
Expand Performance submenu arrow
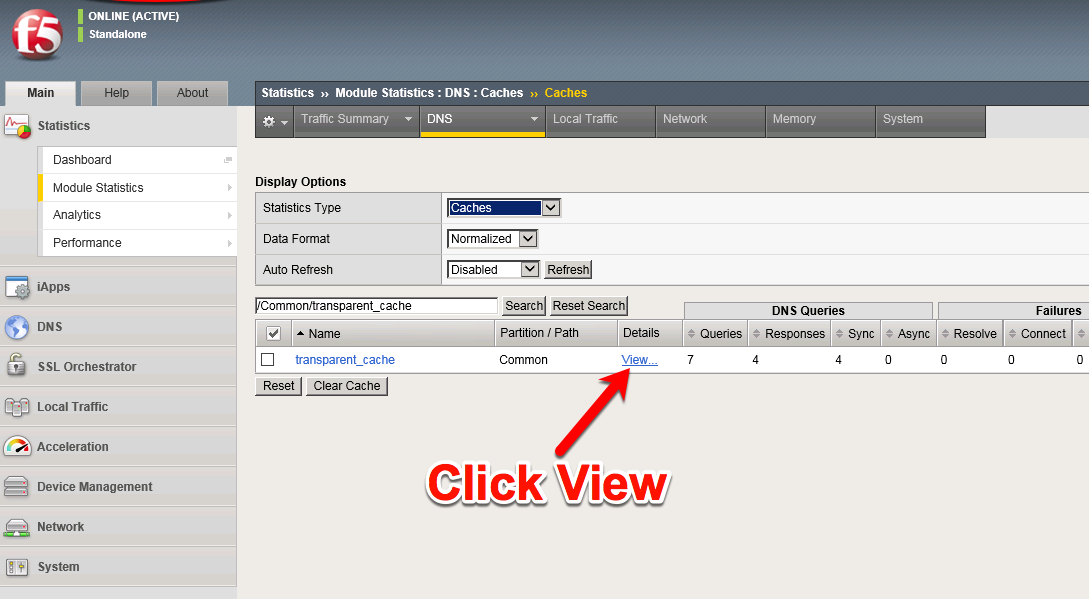point(229,243)
